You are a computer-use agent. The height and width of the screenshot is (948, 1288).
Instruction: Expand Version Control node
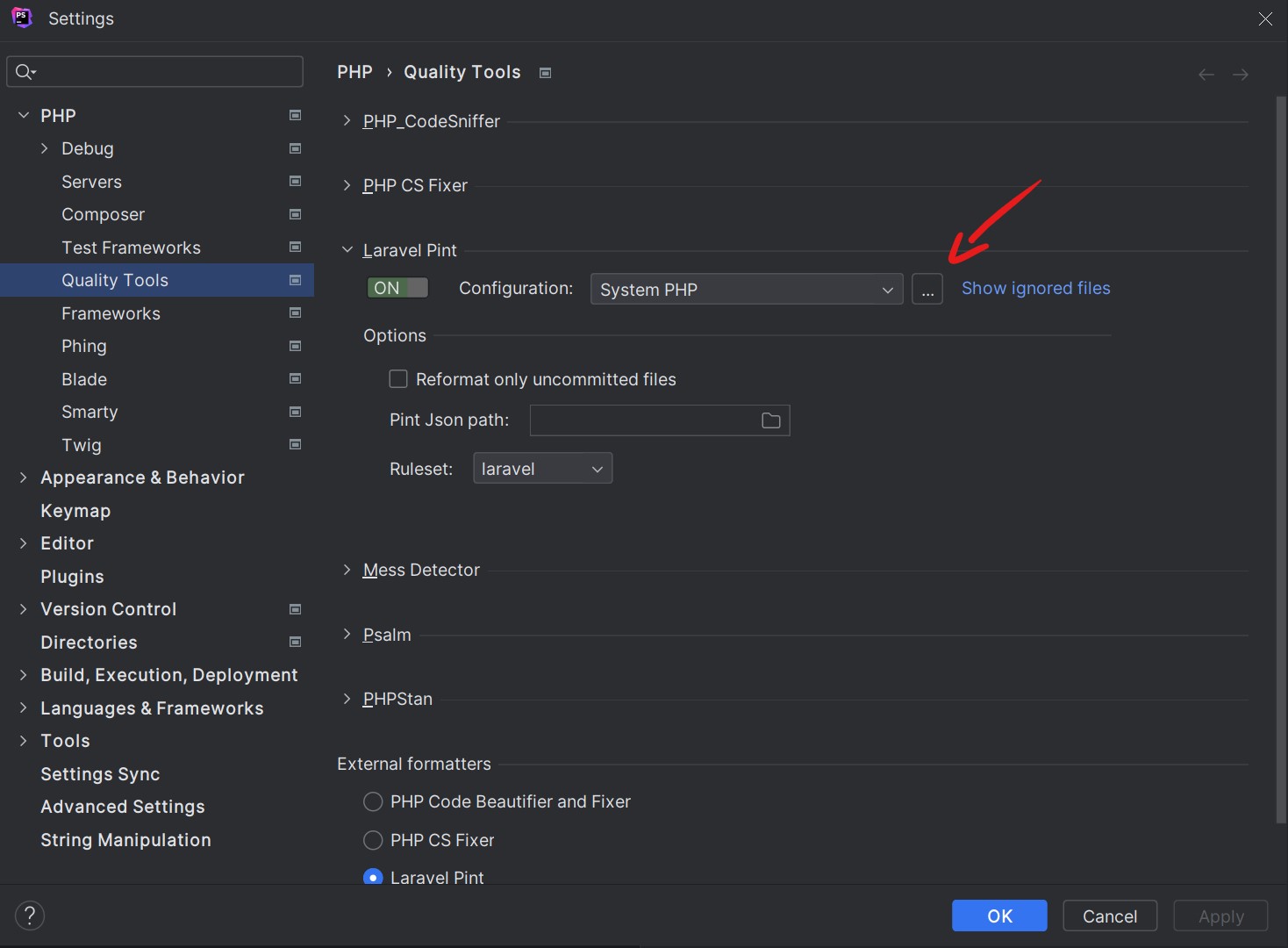pos(24,609)
